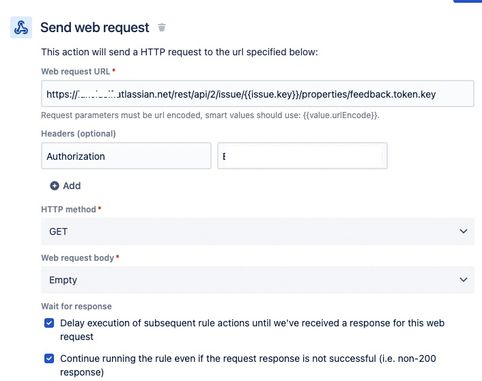
Task: Delete the action using the trash icon
Action: [x=162, y=27]
